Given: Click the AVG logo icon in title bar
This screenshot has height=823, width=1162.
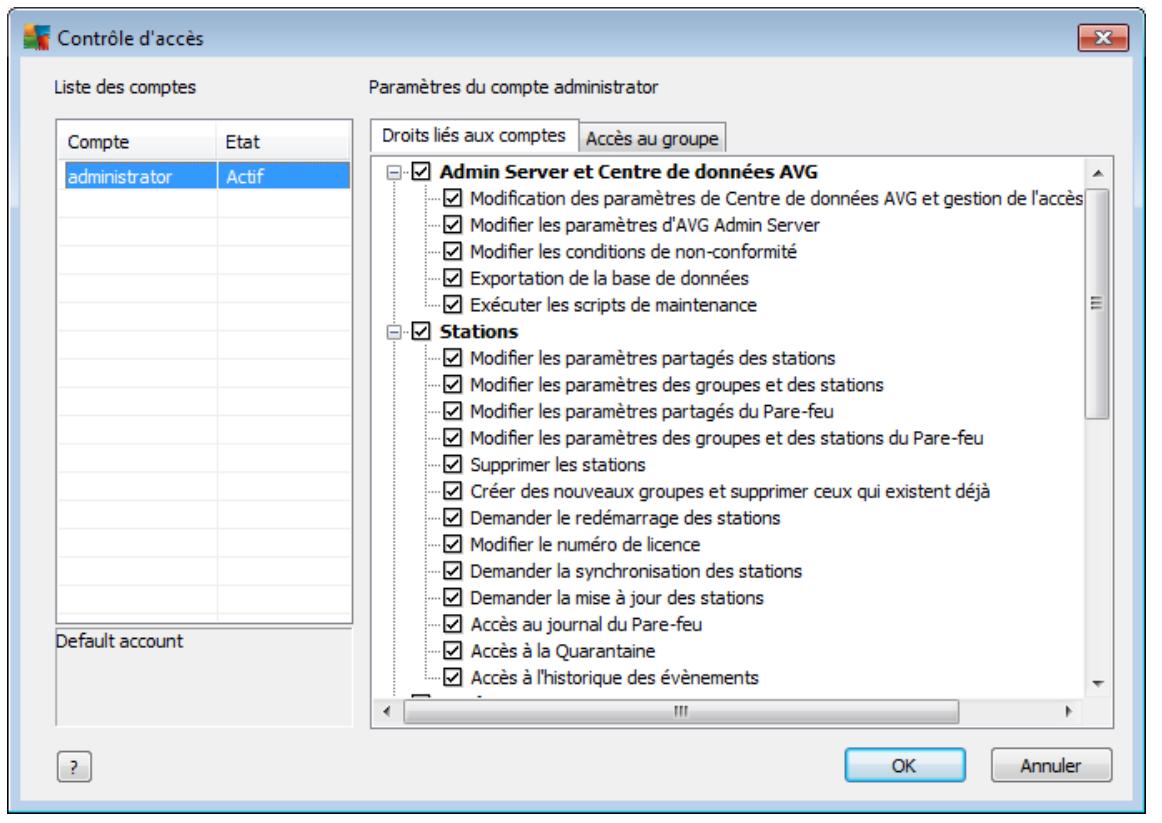Looking at the screenshot, I should [x=36, y=37].
